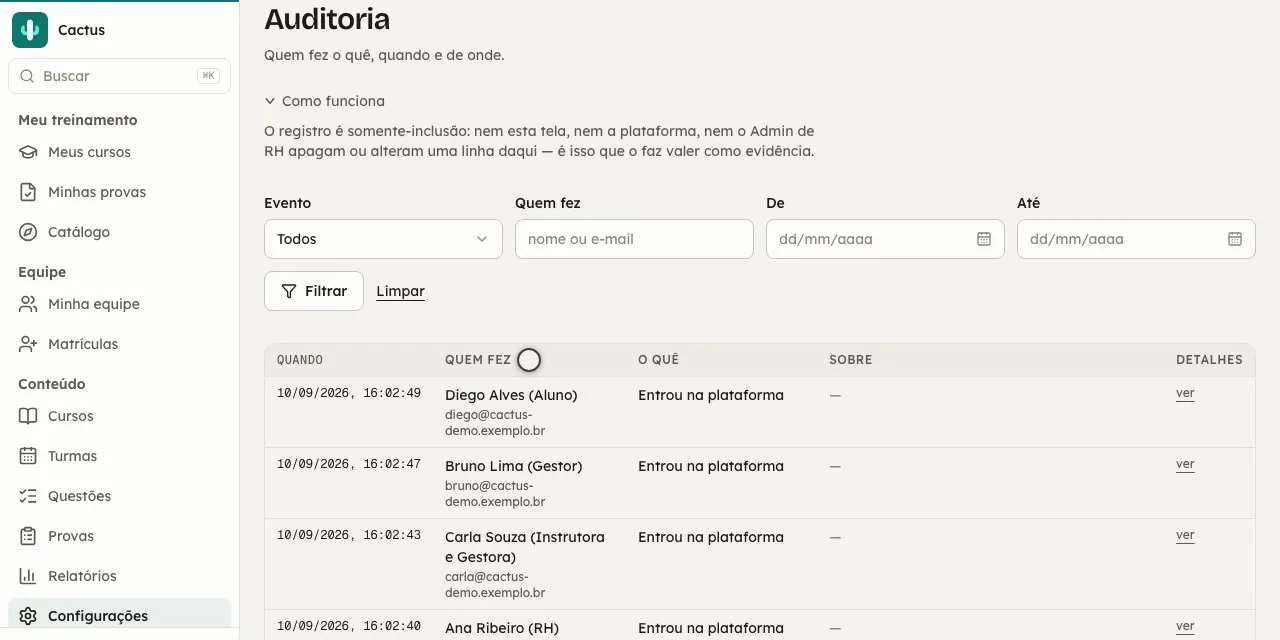Open Questões page
Viewport: 1280px width, 640px height.
(x=119, y=496)
